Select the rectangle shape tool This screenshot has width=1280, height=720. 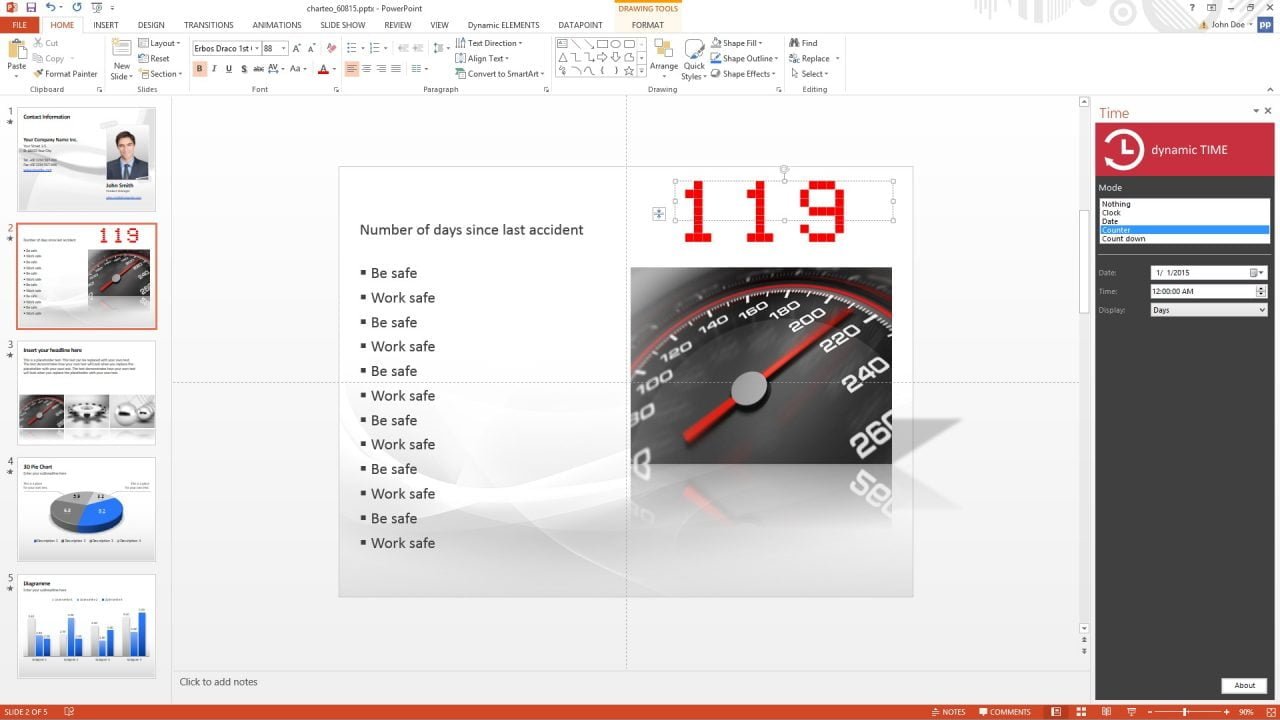point(600,43)
